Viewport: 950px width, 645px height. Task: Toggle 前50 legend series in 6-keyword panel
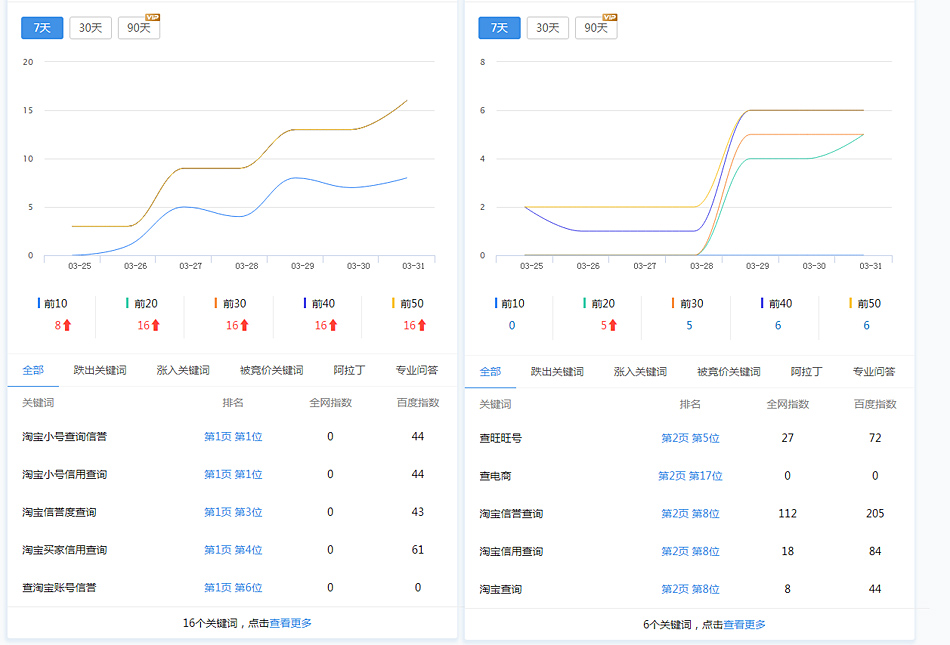[x=851, y=303]
